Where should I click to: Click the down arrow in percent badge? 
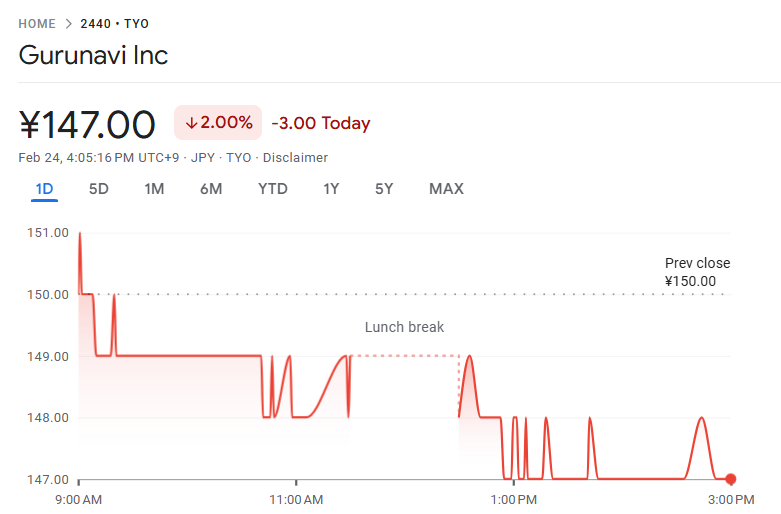click(191, 123)
